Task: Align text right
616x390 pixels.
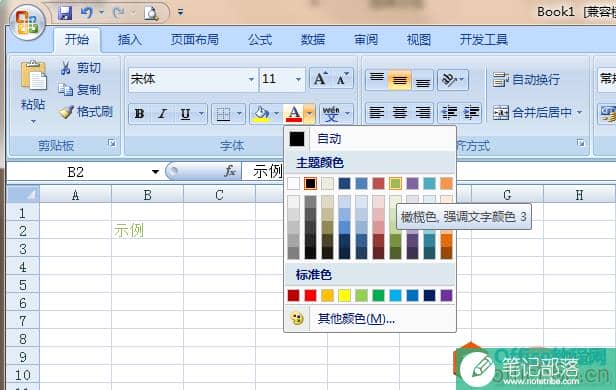Action: (x=422, y=113)
